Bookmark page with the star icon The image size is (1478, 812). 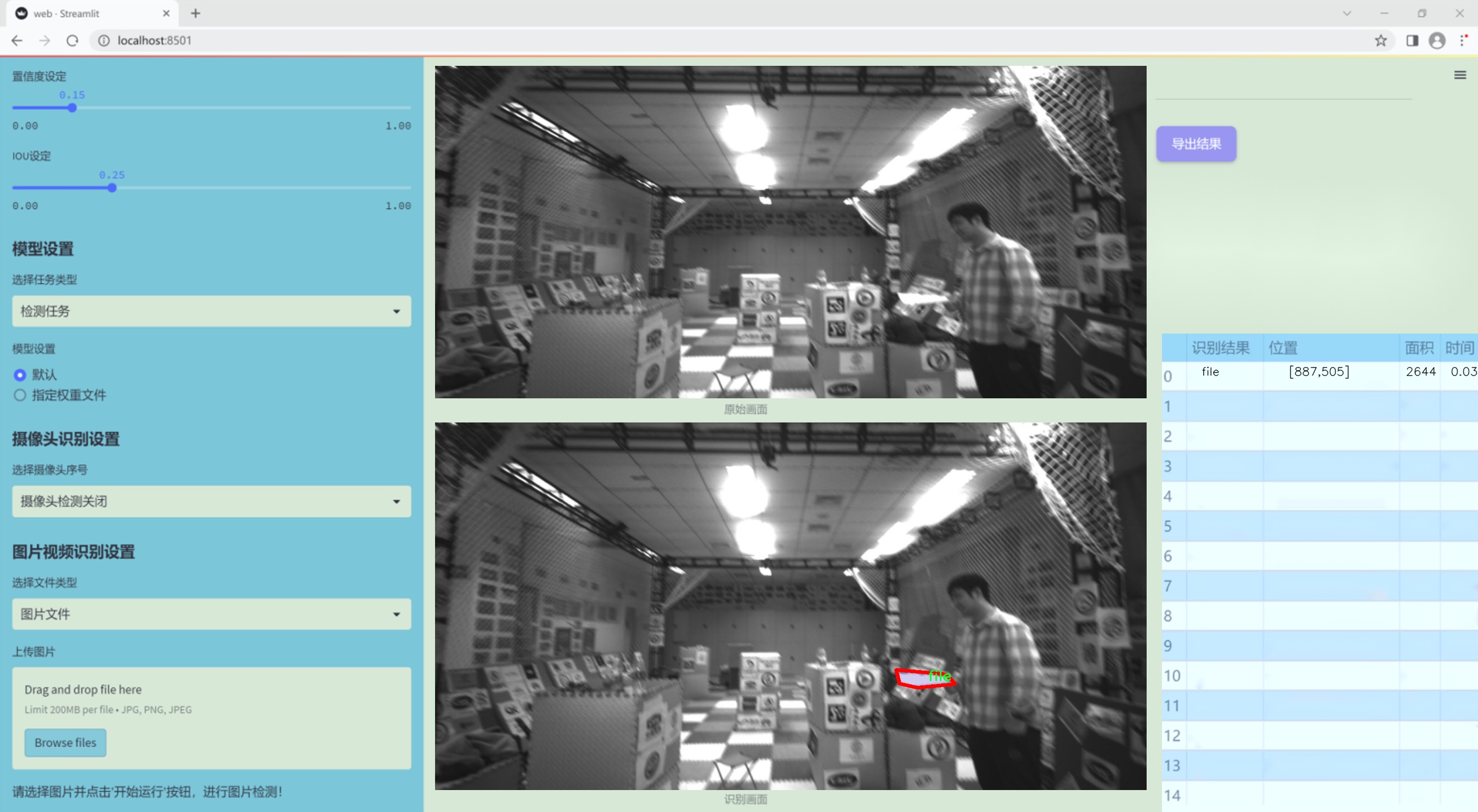tap(1380, 41)
